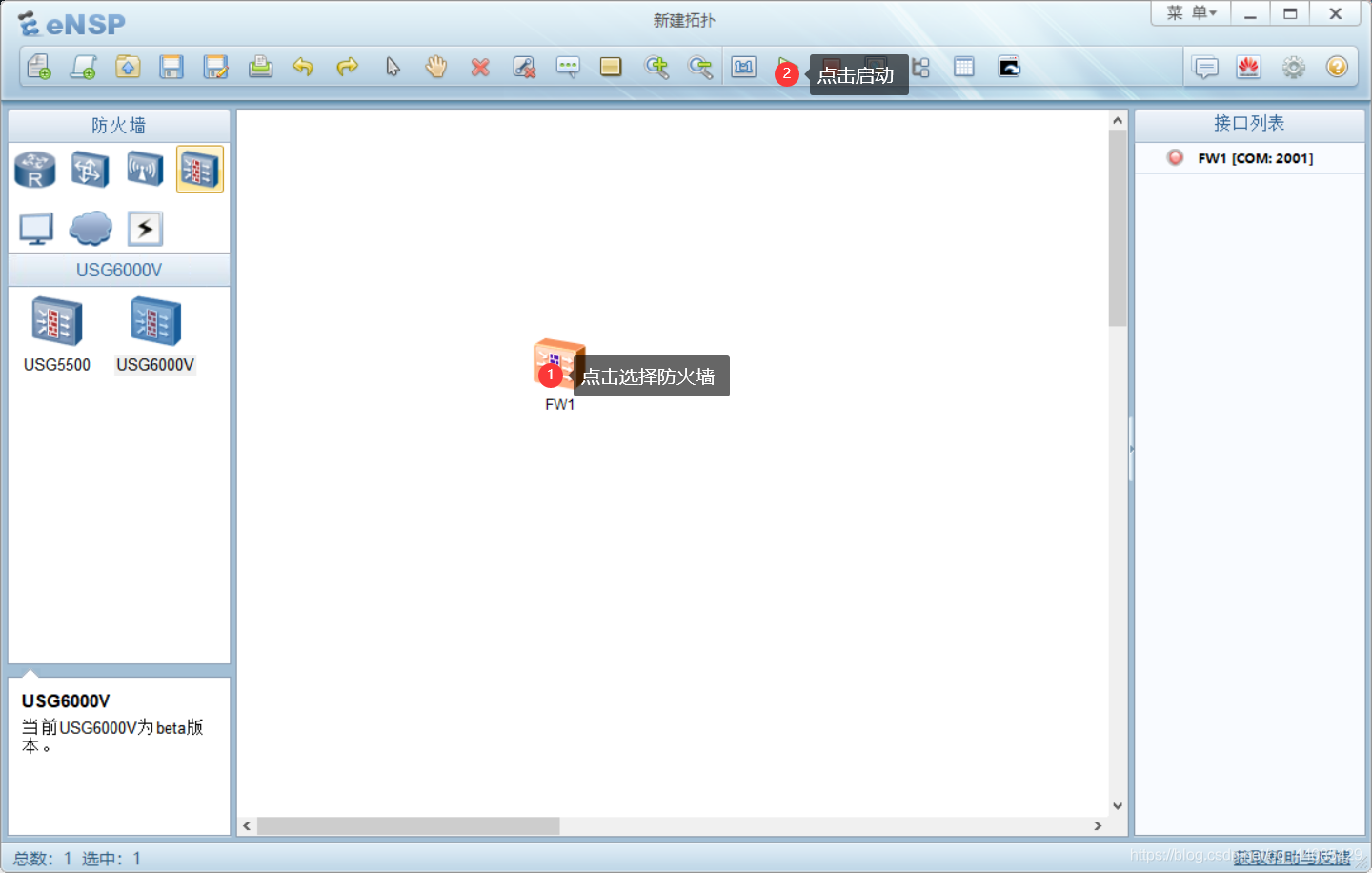The image size is (1372, 873).
Task: Add a text note with the speech bubble tool
Action: point(568,67)
